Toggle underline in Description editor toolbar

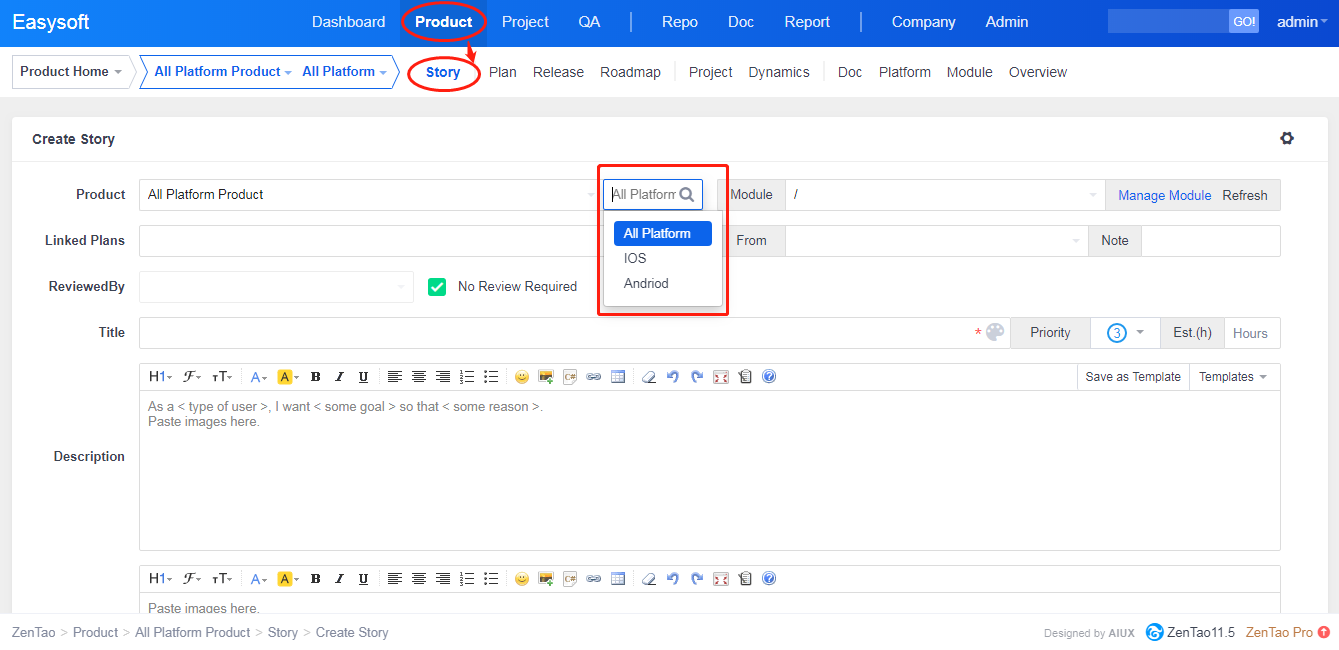[x=363, y=377]
